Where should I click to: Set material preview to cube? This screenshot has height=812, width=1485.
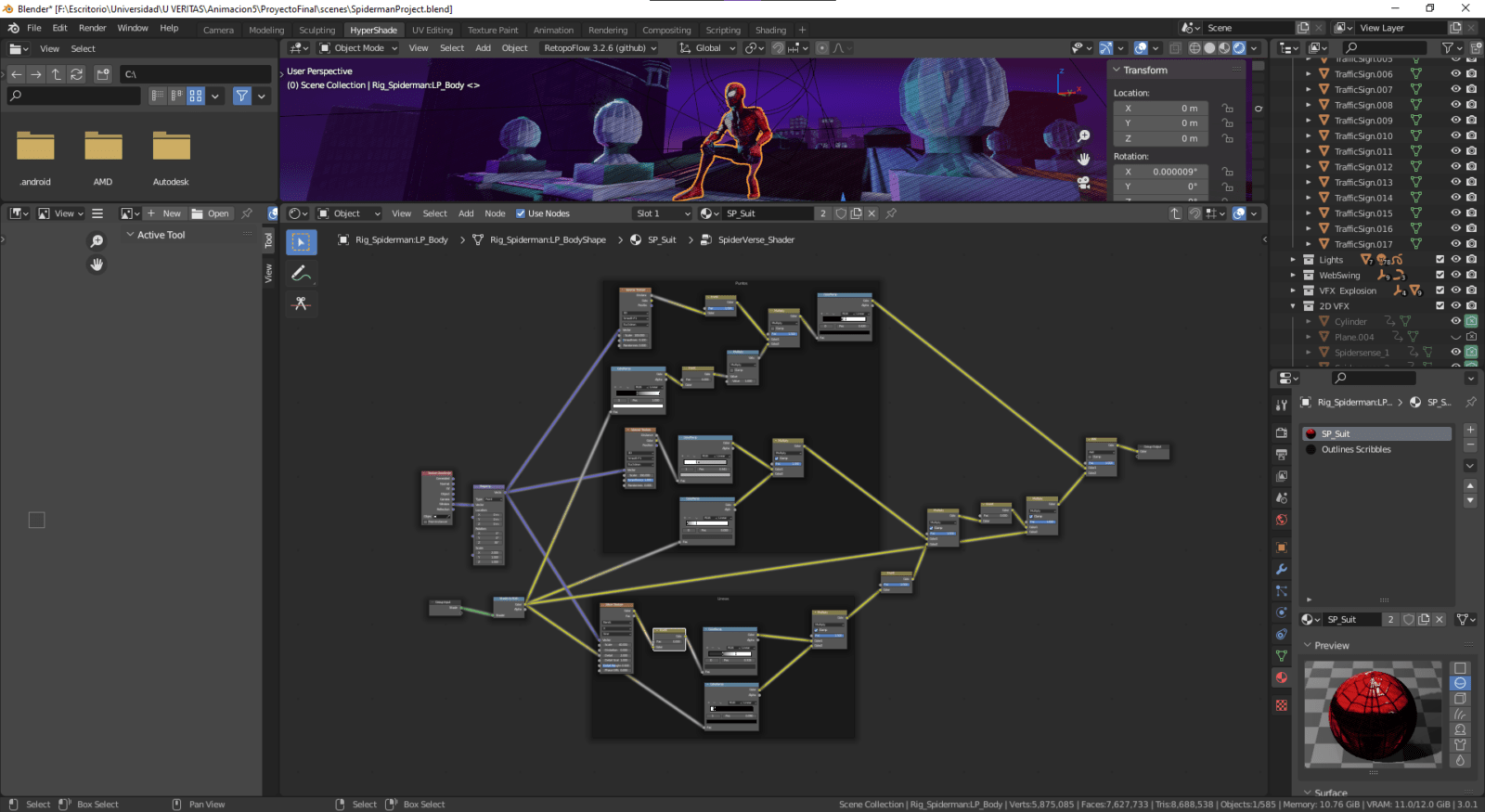pos(1460,699)
